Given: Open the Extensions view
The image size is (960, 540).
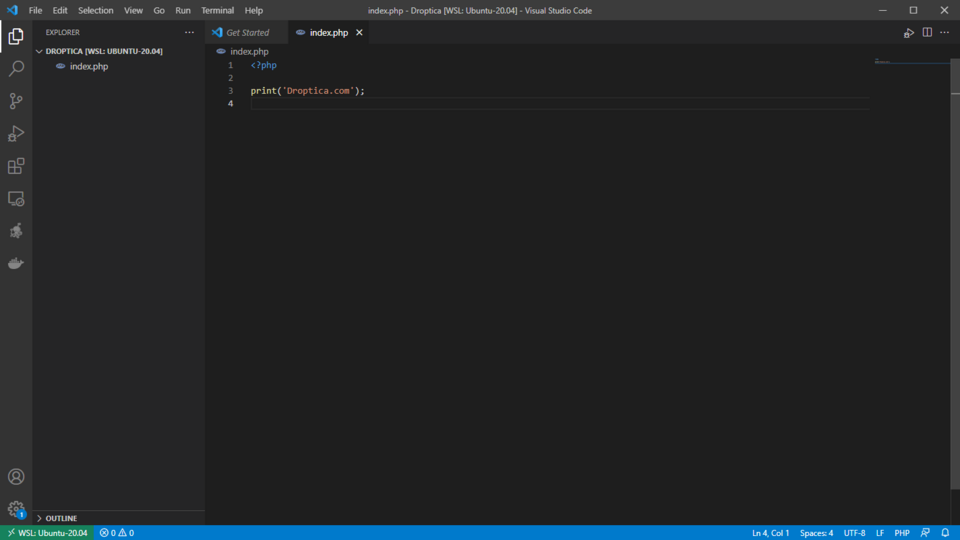Looking at the screenshot, I should (16, 166).
